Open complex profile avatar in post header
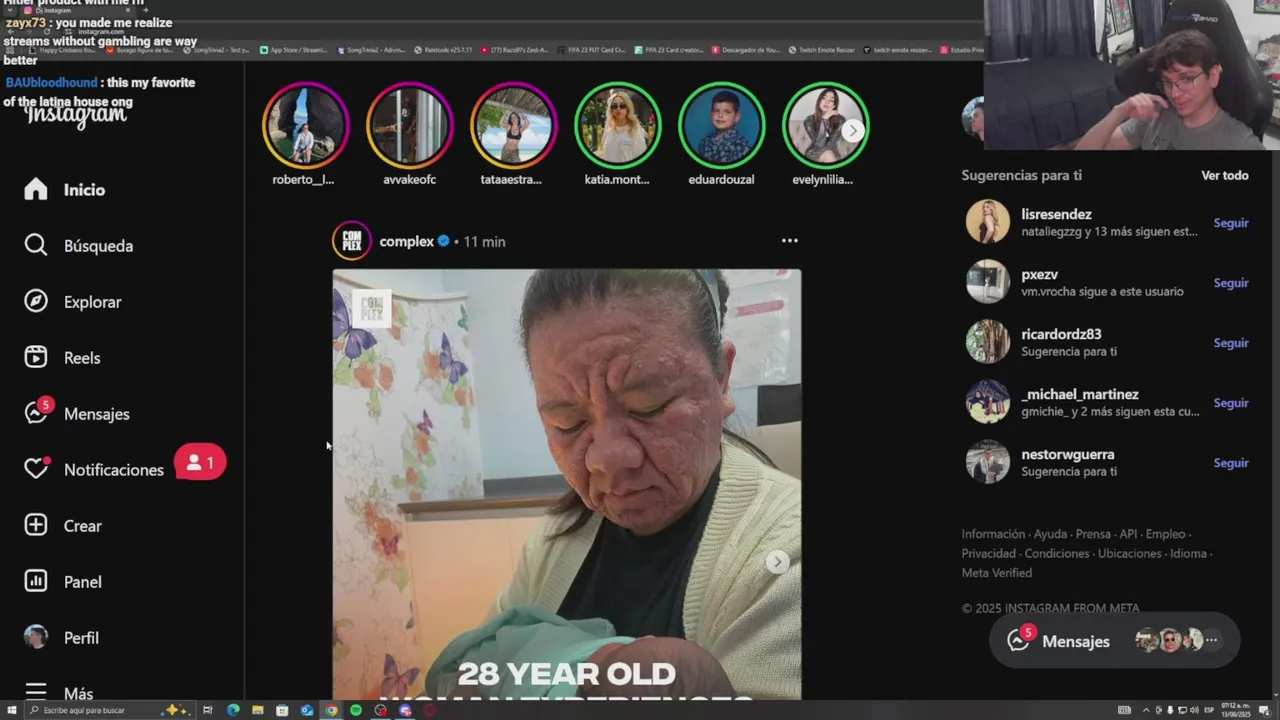 tap(352, 241)
